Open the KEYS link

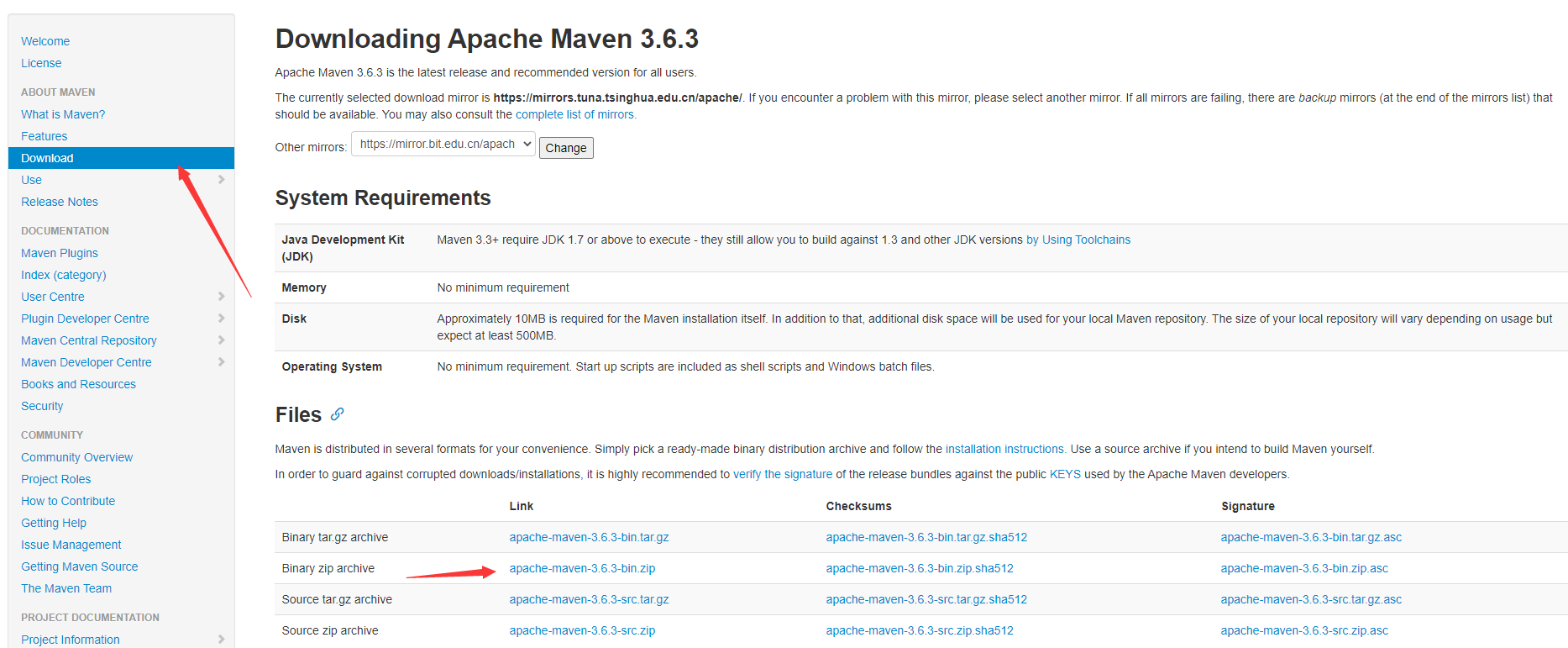[1065, 474]
